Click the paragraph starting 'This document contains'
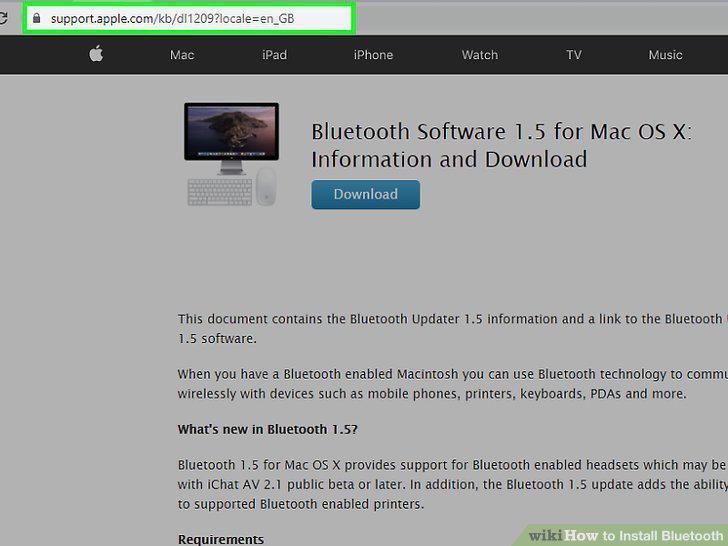Viewport: 728px width, 546px height. click(453, 329)
